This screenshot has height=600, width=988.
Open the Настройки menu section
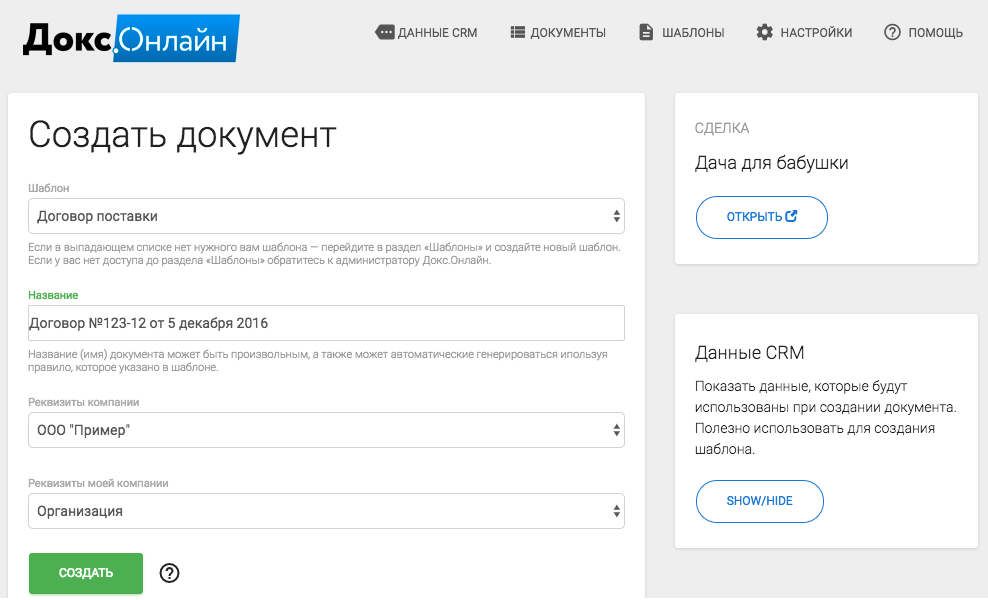(x=816, y=33)
